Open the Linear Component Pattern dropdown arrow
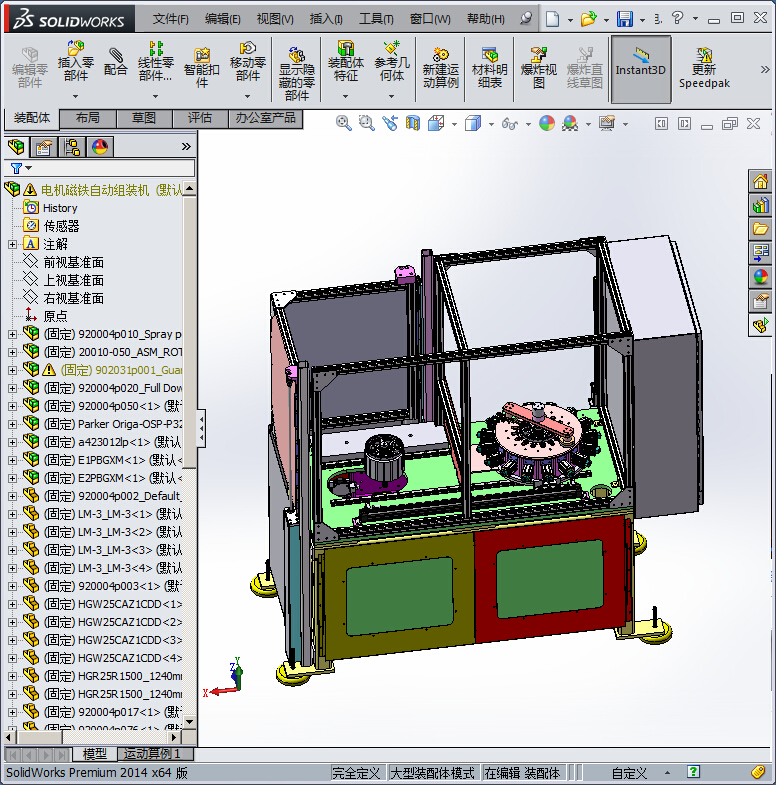 (x=156, y=96)
